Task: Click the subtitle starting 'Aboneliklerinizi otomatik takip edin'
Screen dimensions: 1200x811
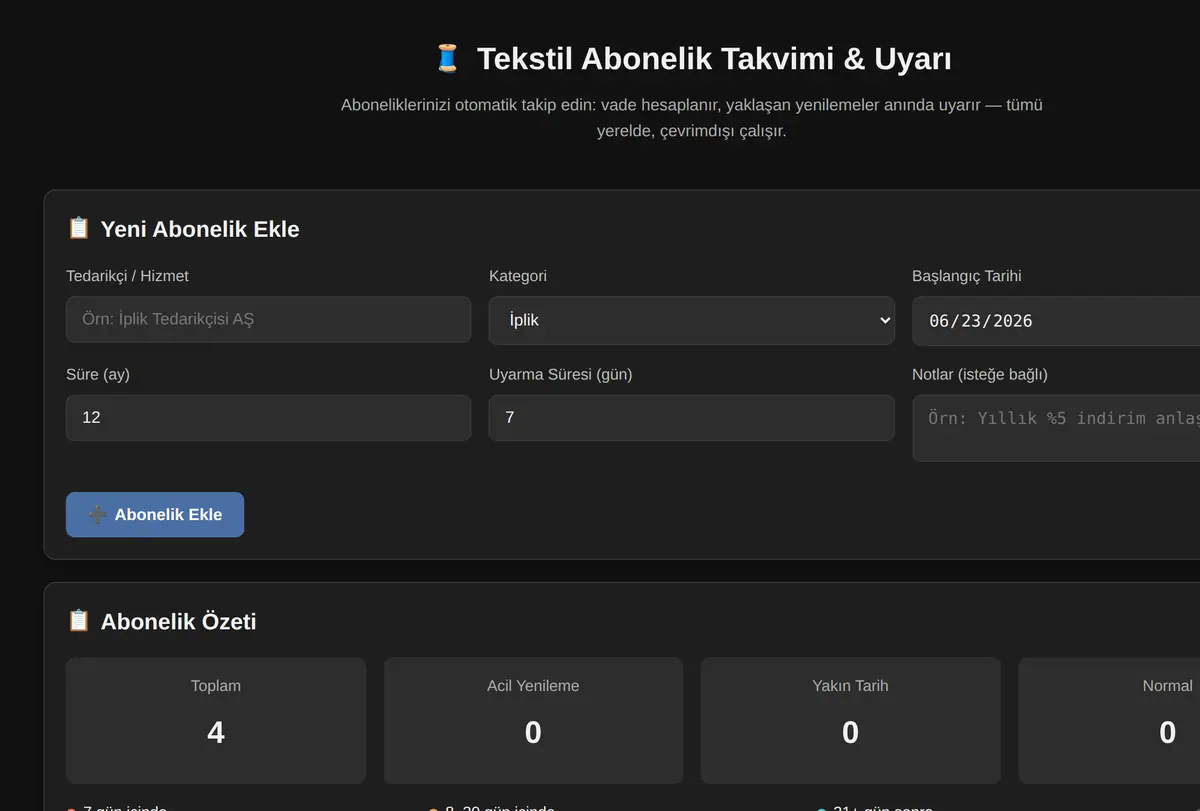Action: [x=692, y=118]
